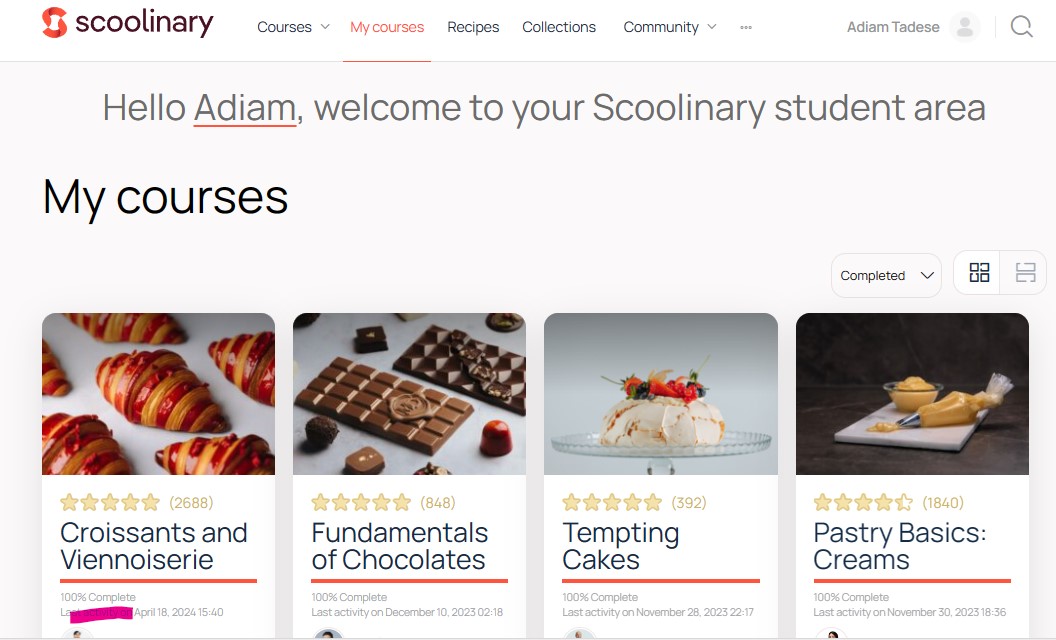Click the chef avatar under Croissants and Viennoiserie
The width and height of the screenshot is (1056, 640).
pos(76,633)
